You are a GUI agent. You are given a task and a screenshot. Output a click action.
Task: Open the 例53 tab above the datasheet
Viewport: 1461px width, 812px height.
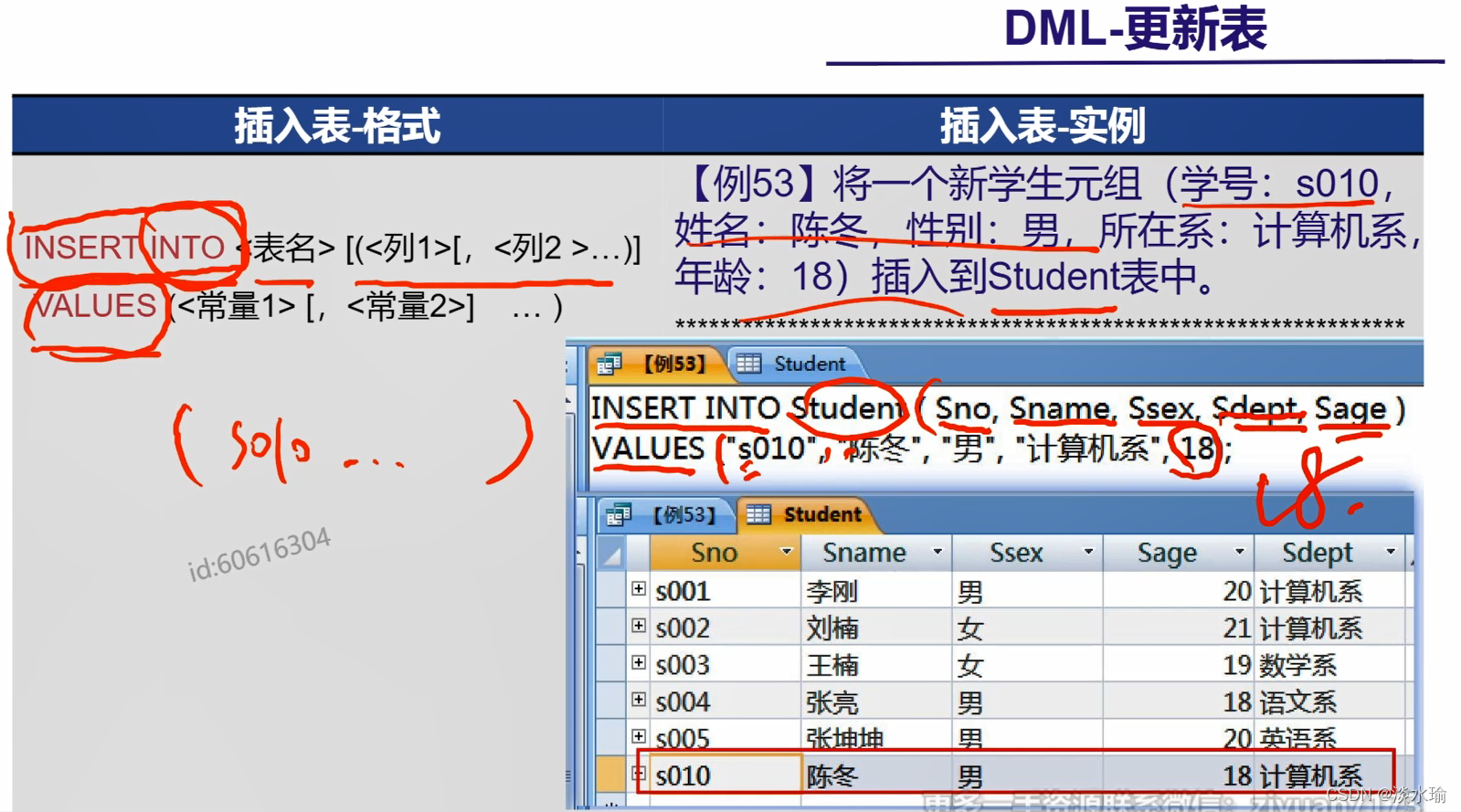[665, 515]
